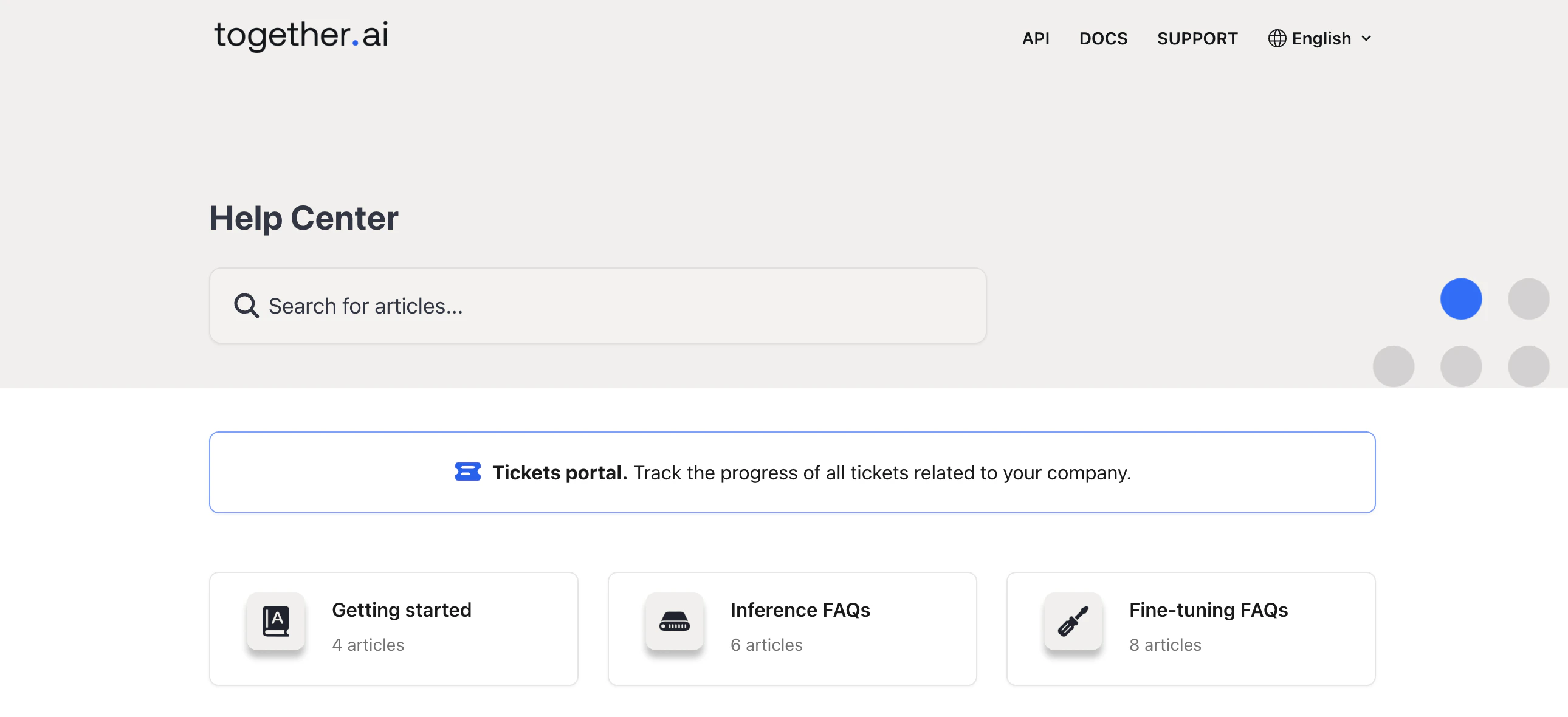Click the 8 articles count text
The width and height of the screenshot is (1568, 717).
tap(1164, 645)
